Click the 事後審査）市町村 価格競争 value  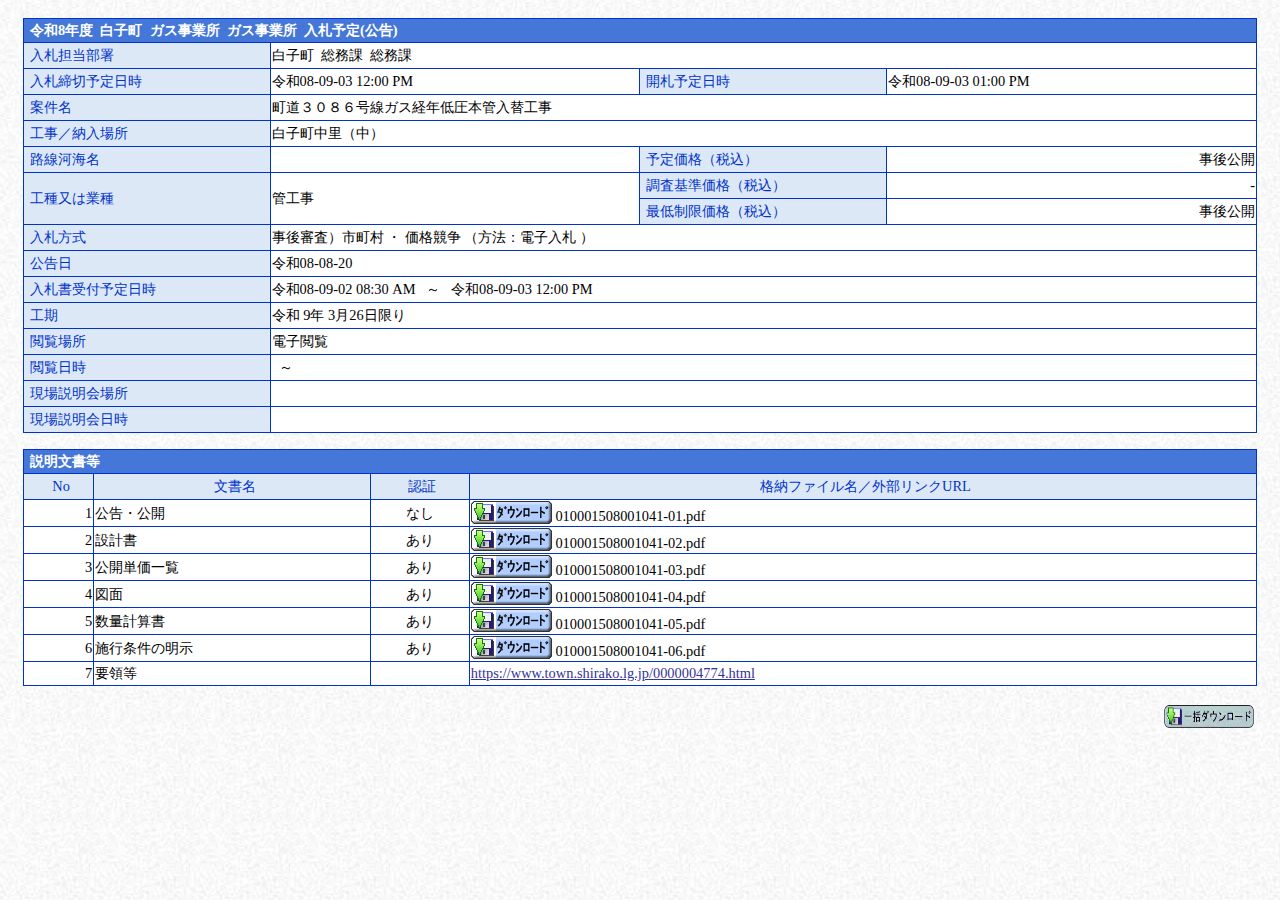point(432,237)
